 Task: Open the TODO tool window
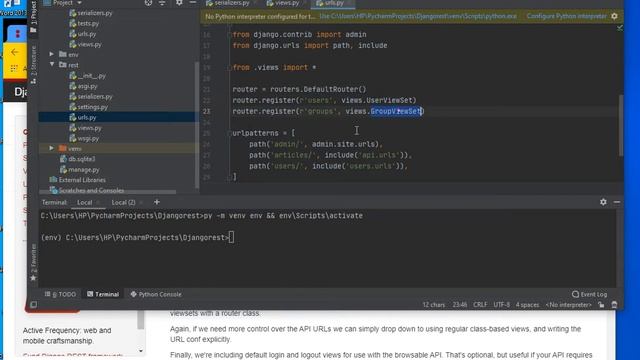click(x=60, y=294)
